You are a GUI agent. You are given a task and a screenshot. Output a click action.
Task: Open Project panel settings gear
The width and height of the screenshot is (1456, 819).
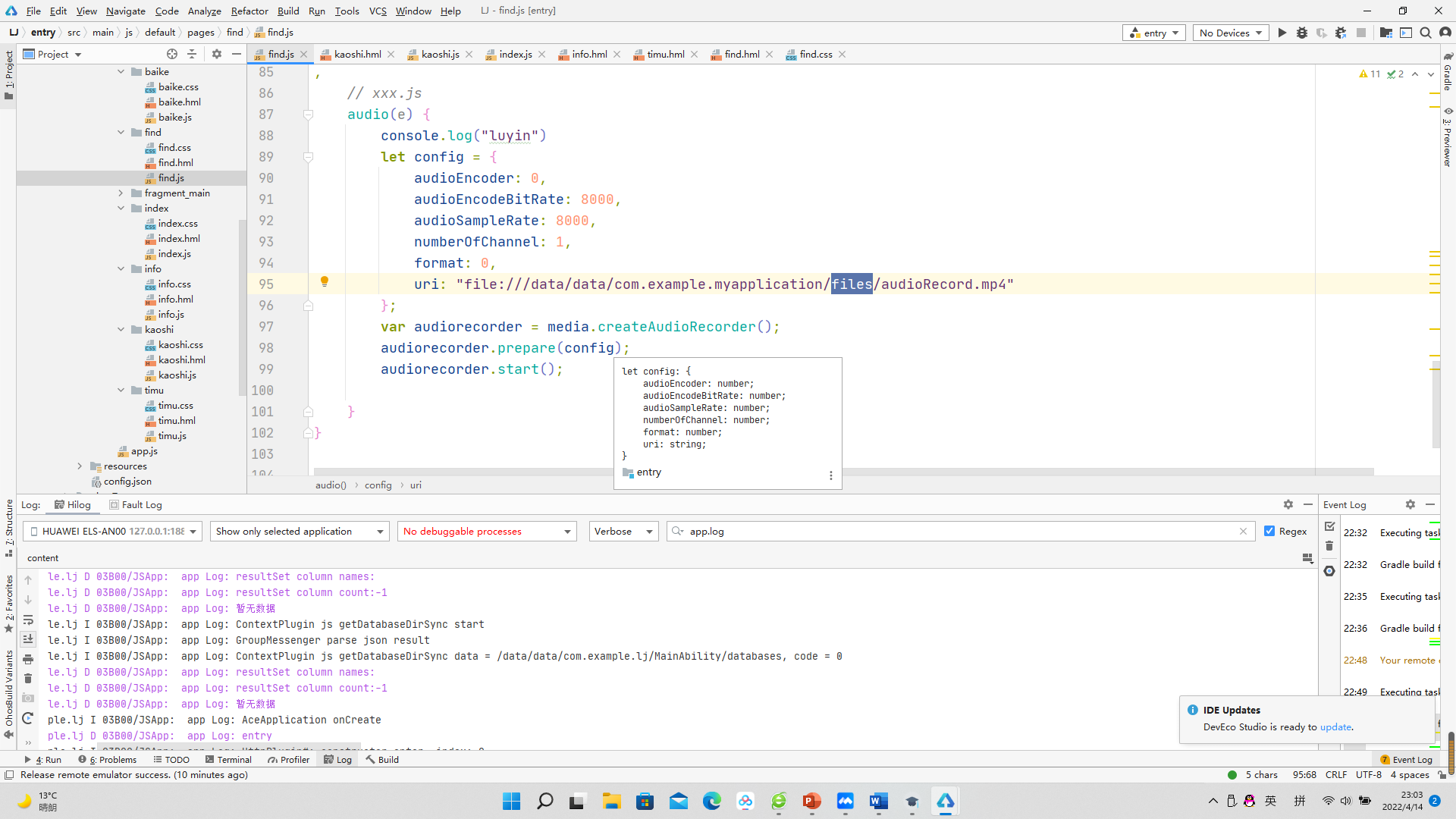217,54
